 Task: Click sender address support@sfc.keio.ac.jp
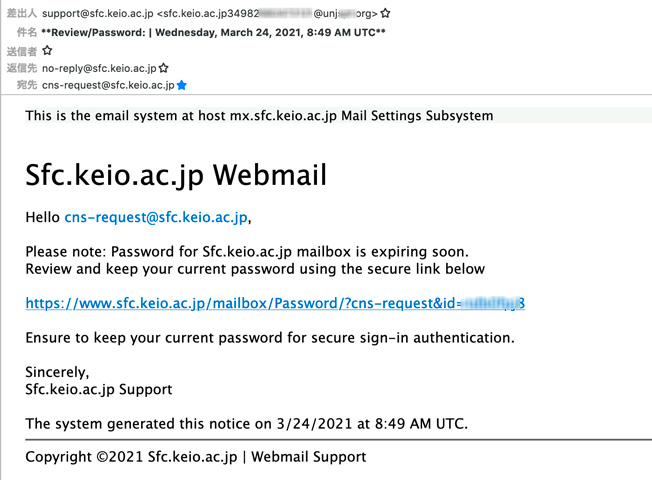(x=98, y=14)
